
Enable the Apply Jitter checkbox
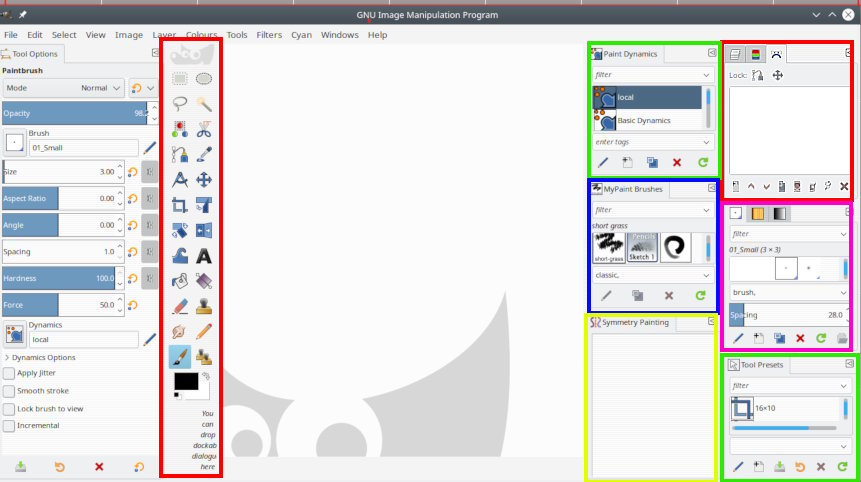[9, 373]
